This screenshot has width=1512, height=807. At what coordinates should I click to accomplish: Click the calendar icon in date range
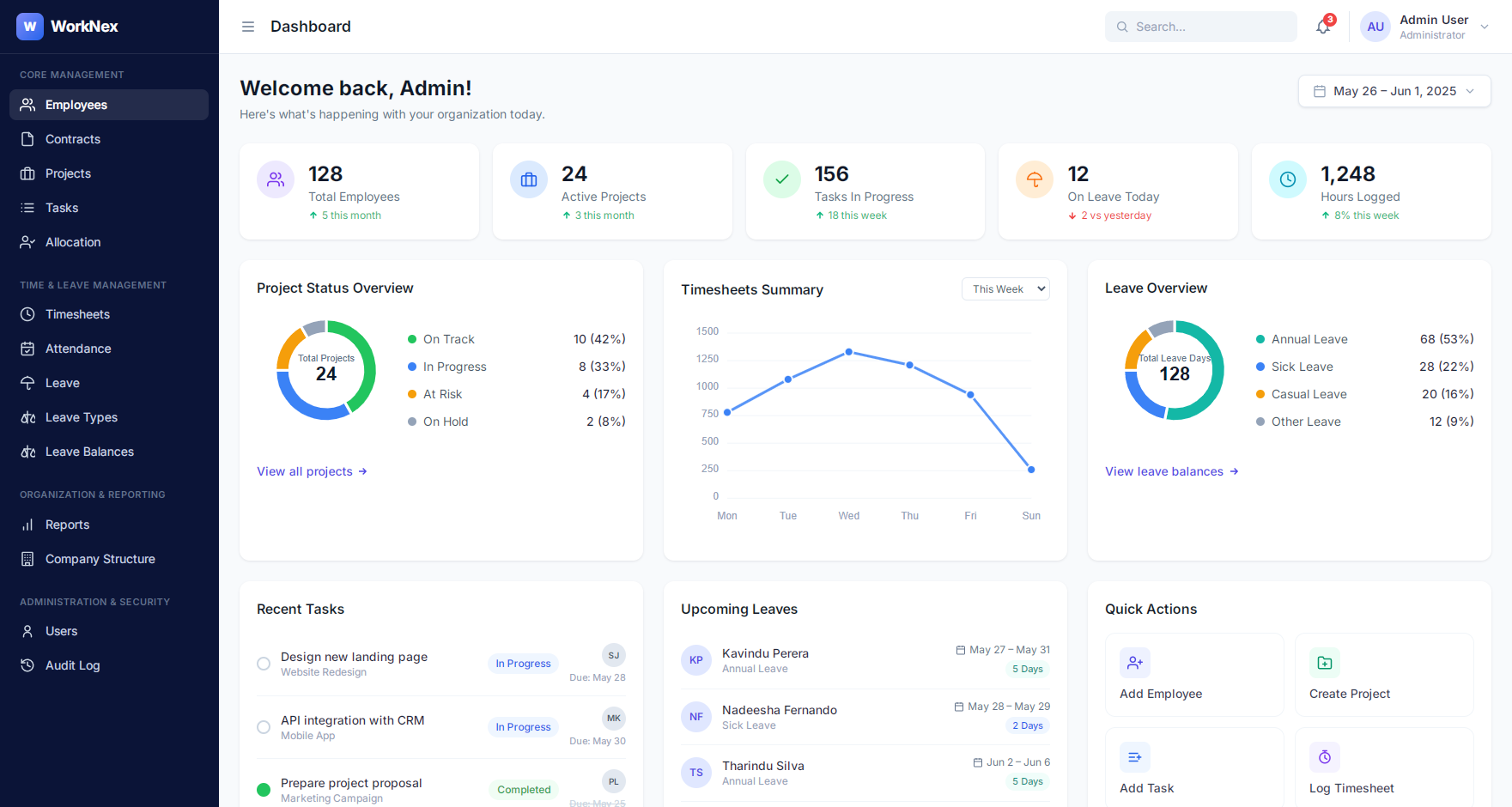click(x=1320, y=91)
